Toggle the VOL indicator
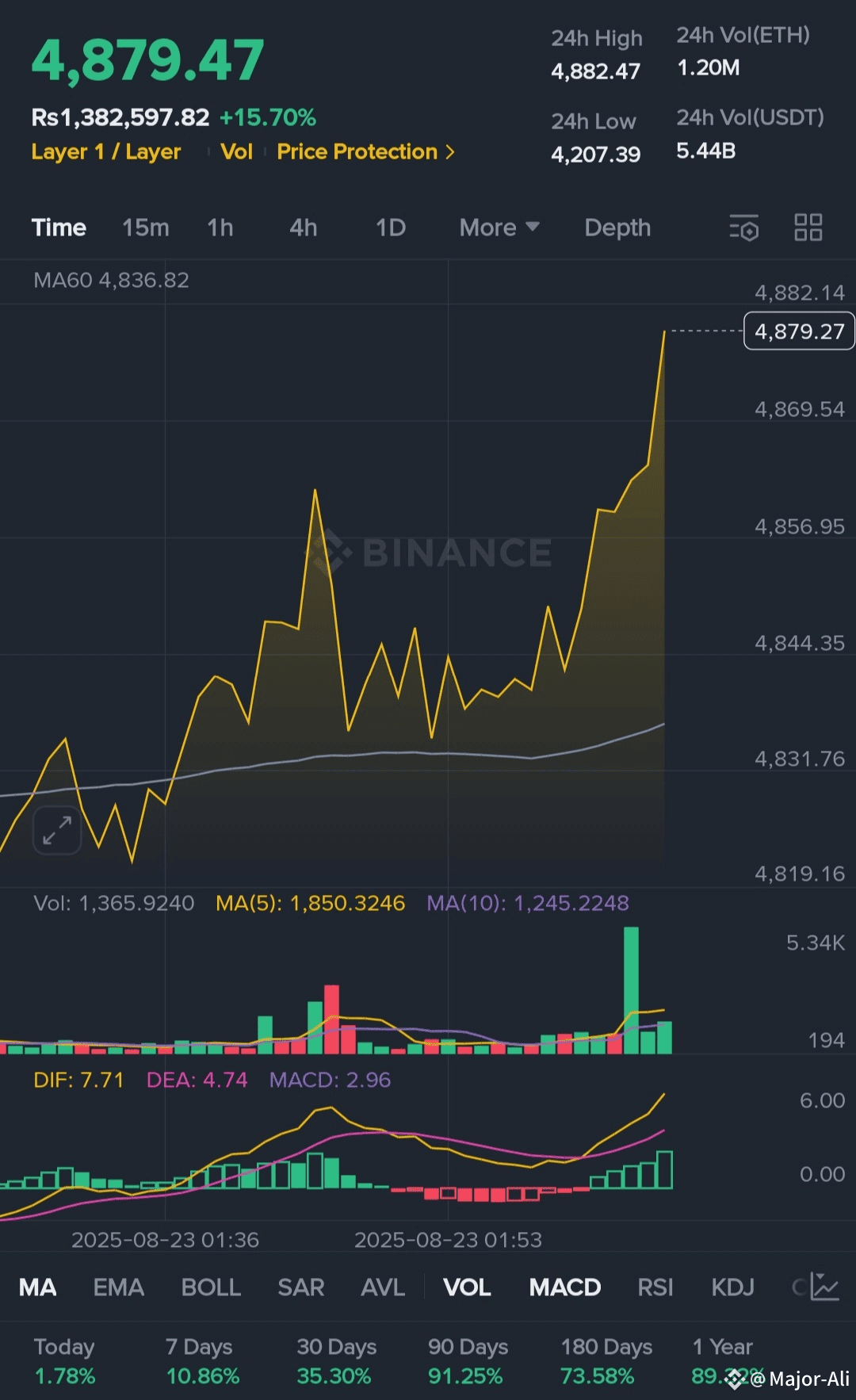The image size is (856, 1400). [467, 1287]
